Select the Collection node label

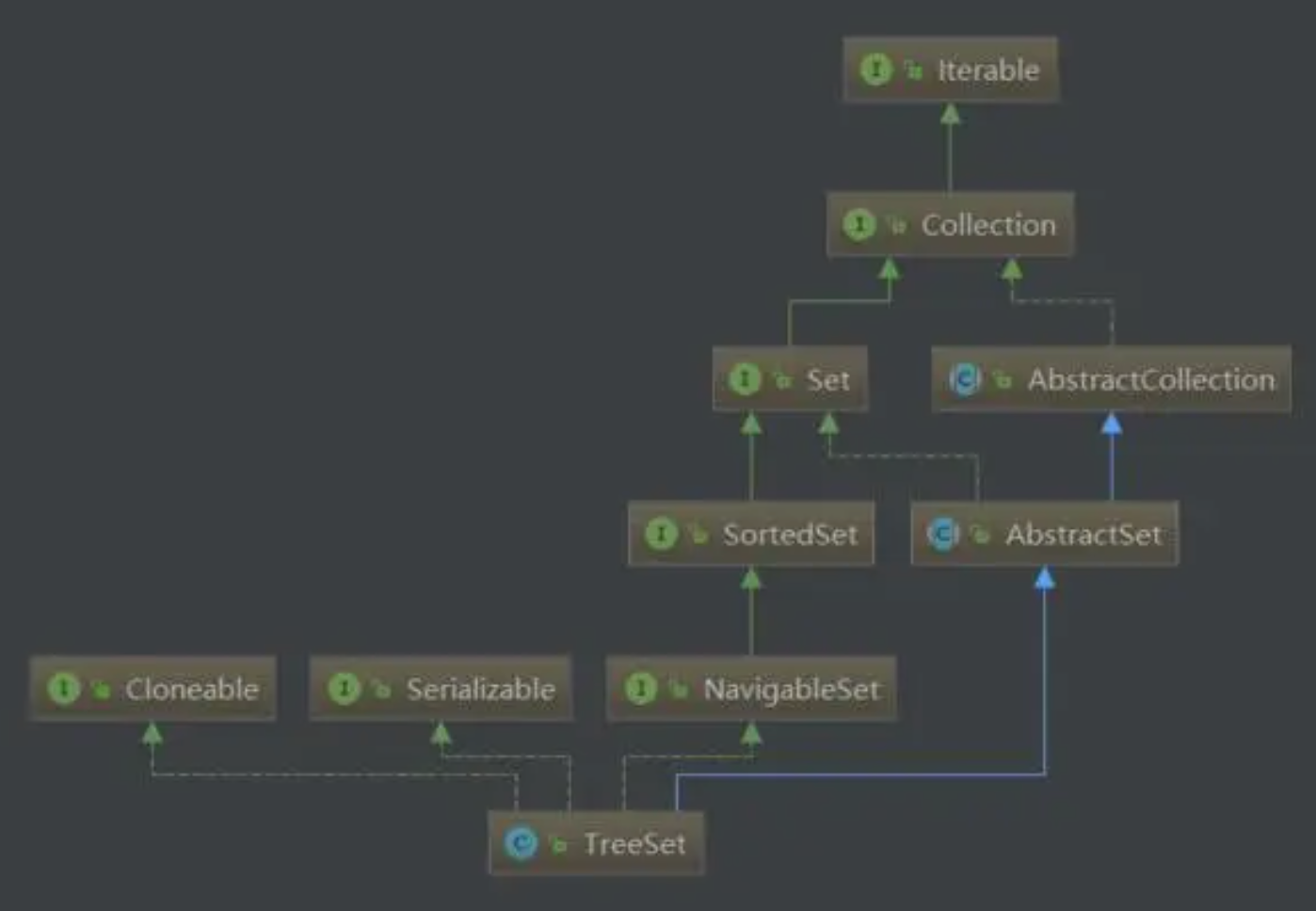[988, 225]
